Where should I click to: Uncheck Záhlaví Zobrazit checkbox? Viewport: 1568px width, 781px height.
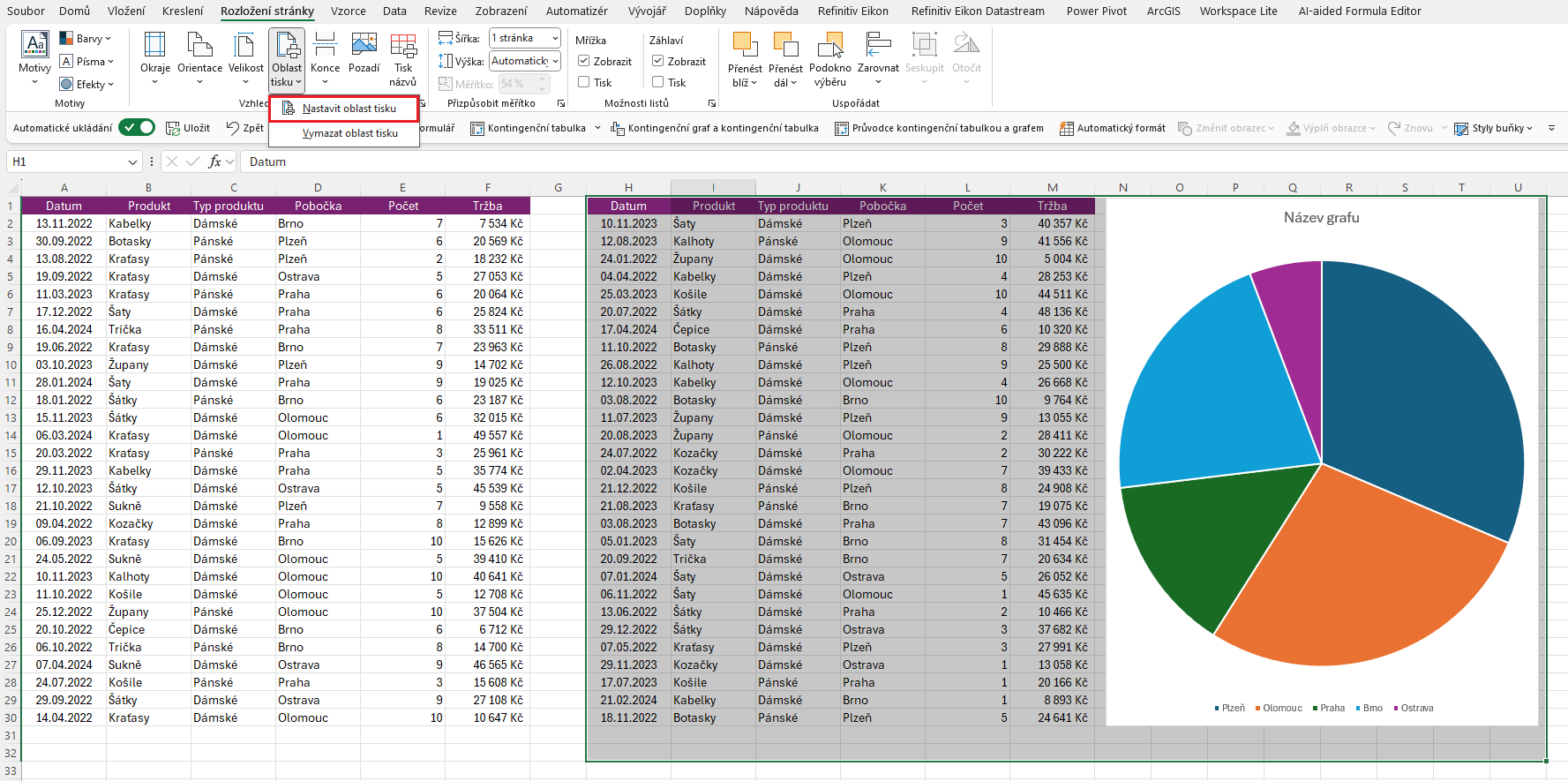coord(658,61)
